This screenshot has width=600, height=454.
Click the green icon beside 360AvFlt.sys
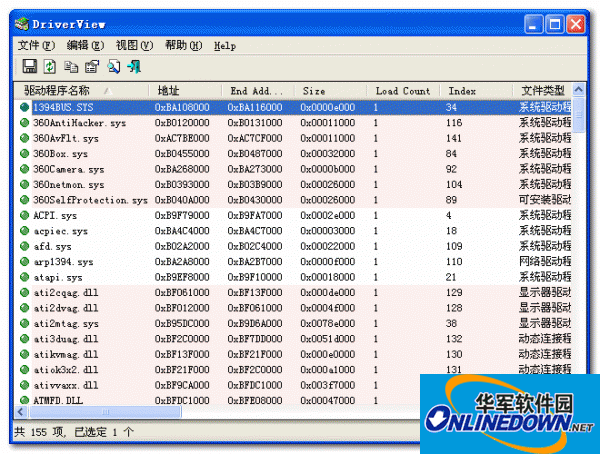(24, 138)
